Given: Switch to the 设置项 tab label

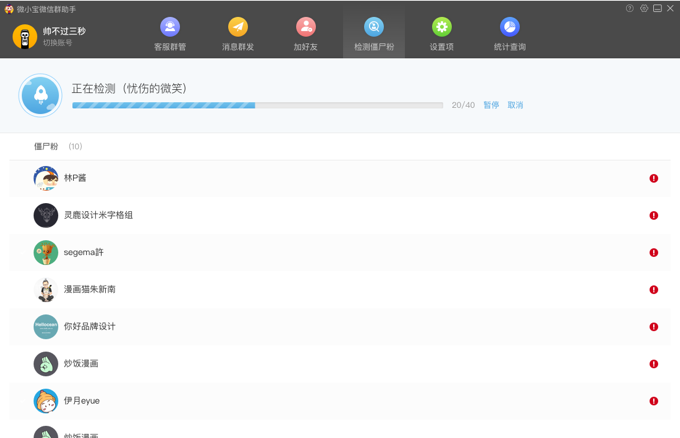Looking at the screenshot, I should click(x=441, y=47).
